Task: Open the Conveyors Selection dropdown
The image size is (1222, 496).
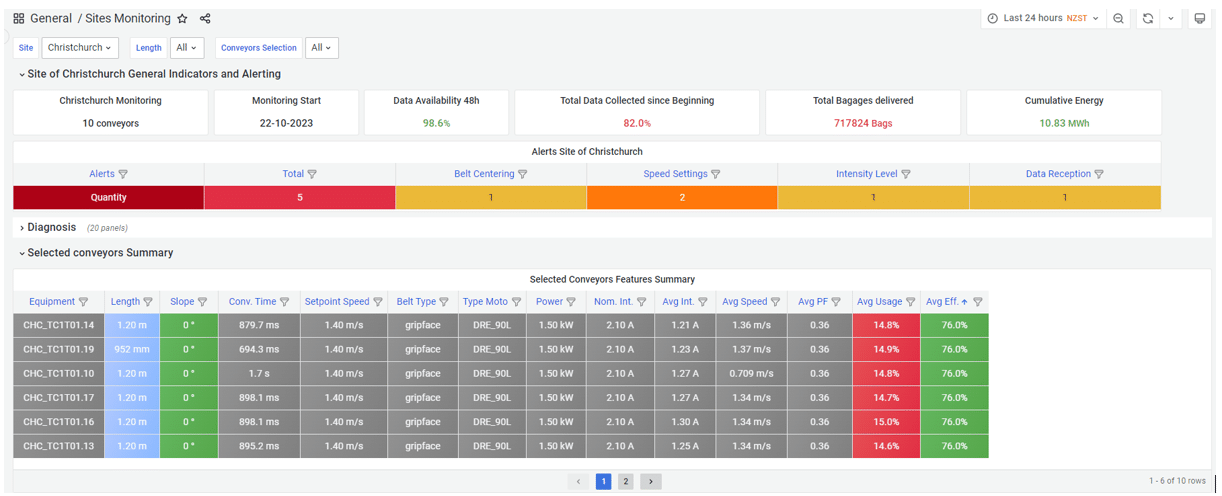Action: coord(322,48)
